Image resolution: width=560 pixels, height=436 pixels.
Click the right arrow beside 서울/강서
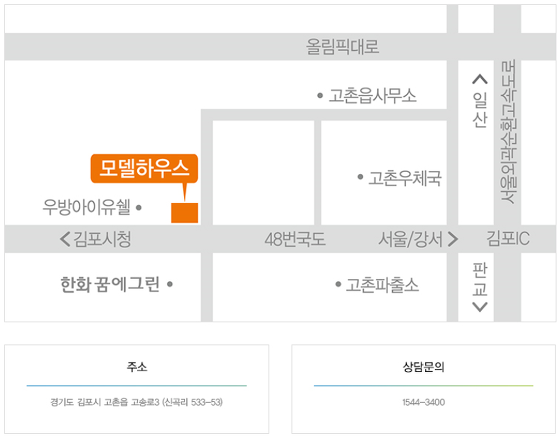tap(452, 239)
